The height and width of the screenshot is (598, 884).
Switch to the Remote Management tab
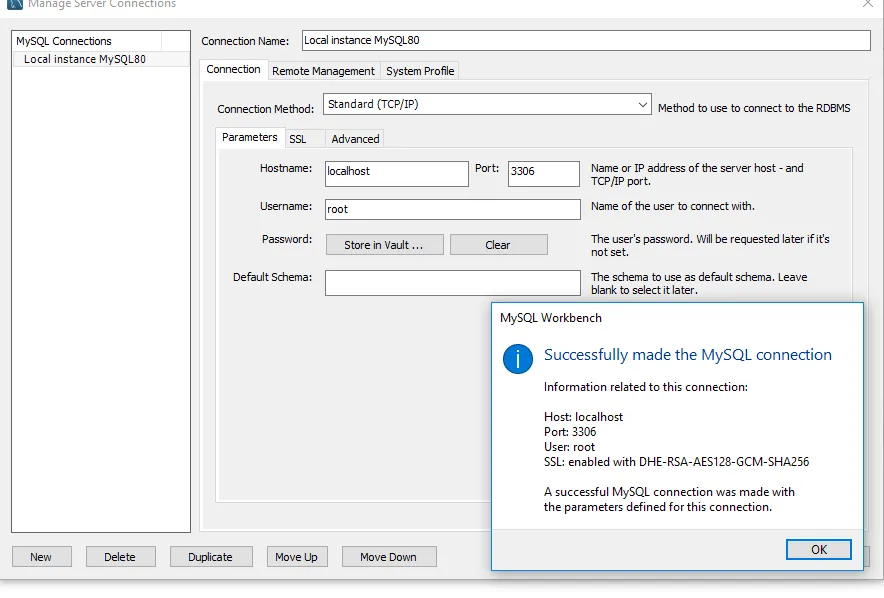click(x=323, y=71)
